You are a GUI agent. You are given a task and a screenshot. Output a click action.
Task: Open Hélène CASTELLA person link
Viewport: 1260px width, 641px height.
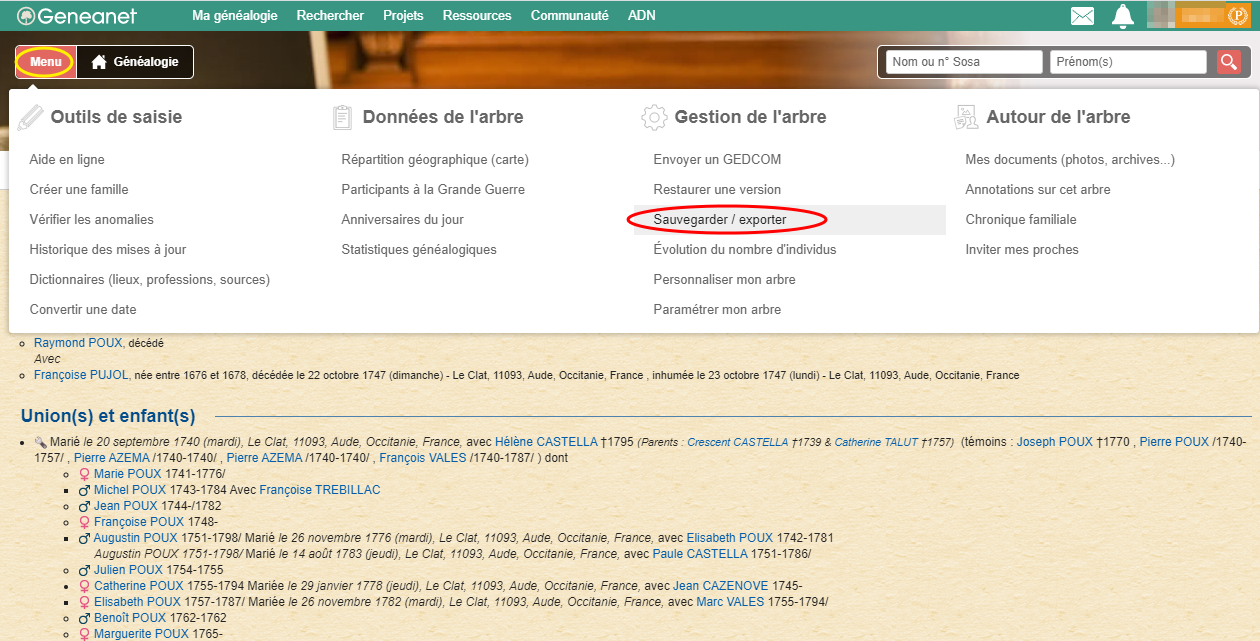click(x=545, y=442)
